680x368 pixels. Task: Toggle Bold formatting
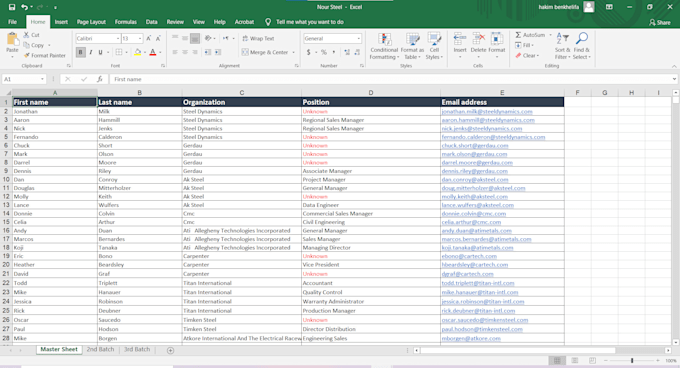(81, 52)
